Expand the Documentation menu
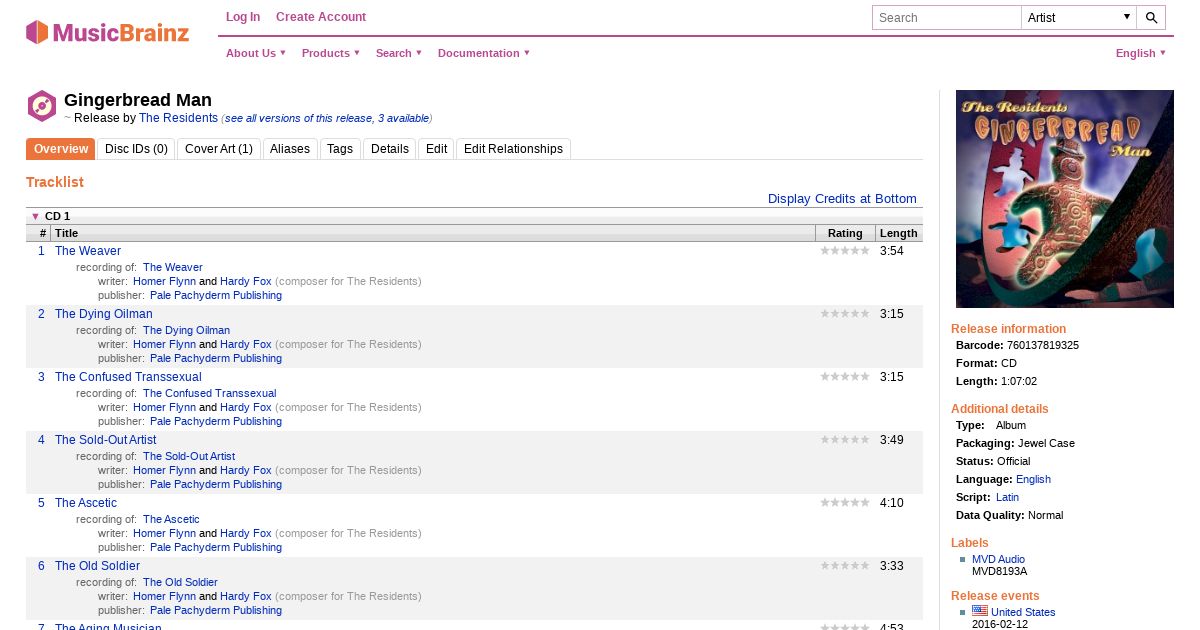Screen dimensions: 1200x630 click(484, 53)
